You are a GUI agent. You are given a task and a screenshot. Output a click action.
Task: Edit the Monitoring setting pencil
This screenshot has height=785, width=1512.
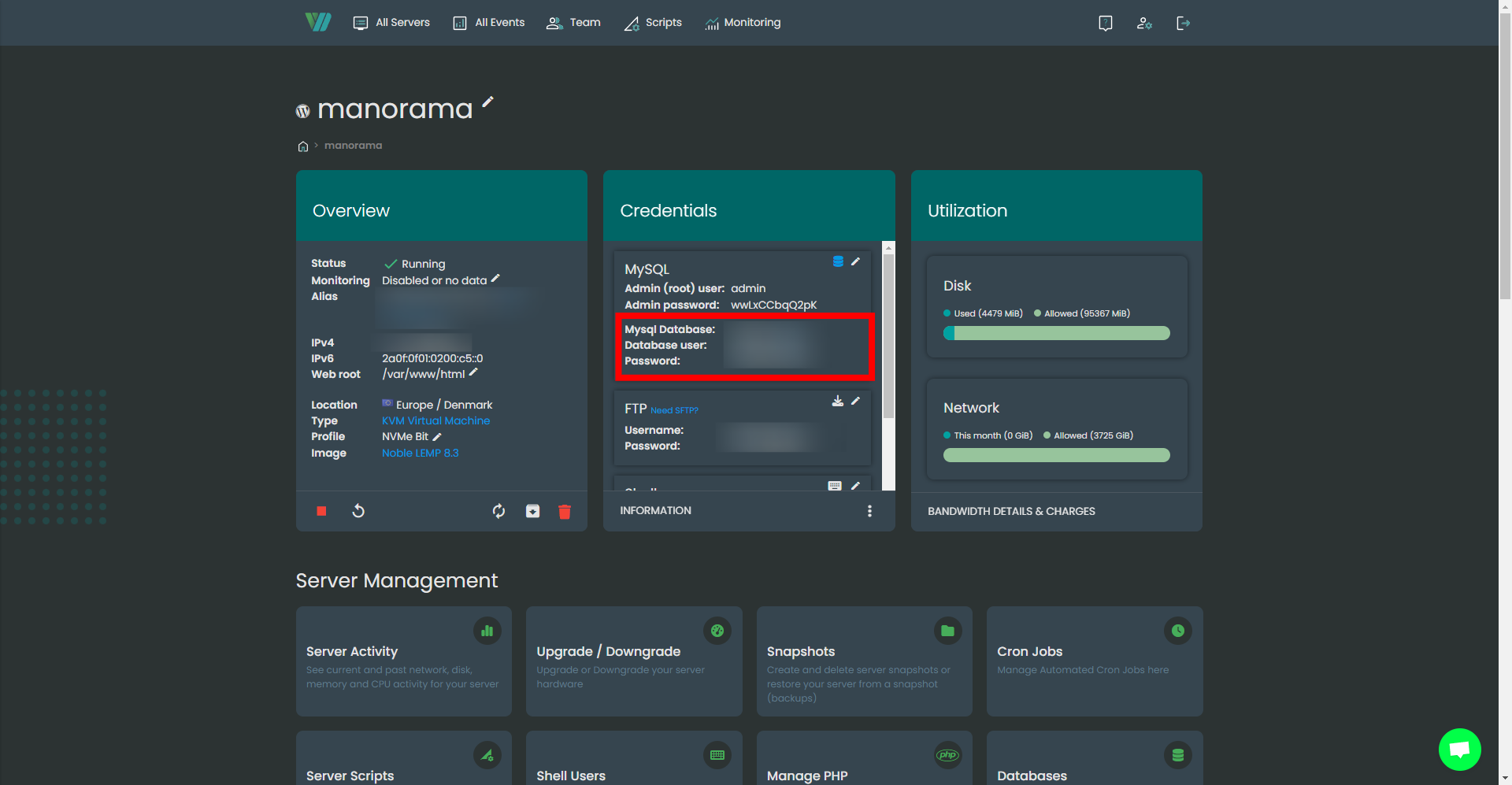(x=495, y=279)
